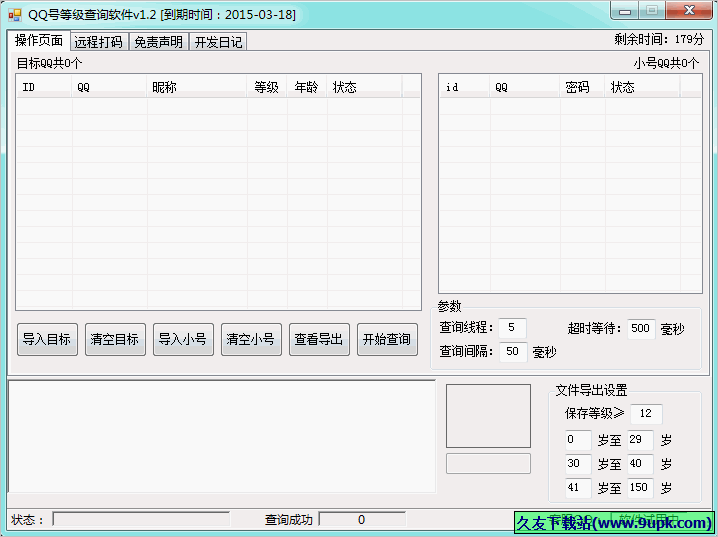The height and width of the screenshot is (537, 718).
Task: Click the ID column header in target list
Action: click(x=44, y=87)
